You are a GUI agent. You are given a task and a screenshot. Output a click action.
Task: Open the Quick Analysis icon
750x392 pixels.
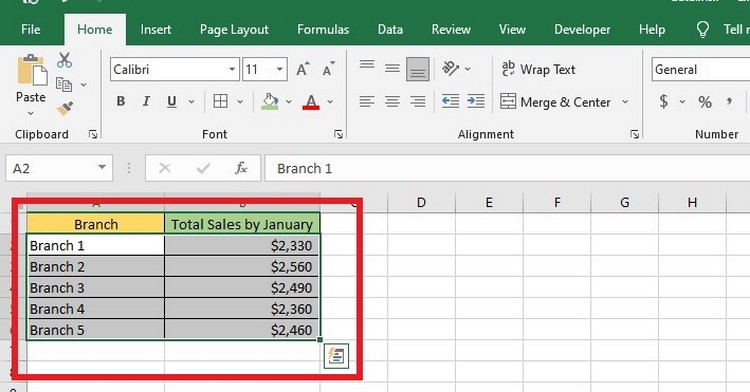(336, 356)
